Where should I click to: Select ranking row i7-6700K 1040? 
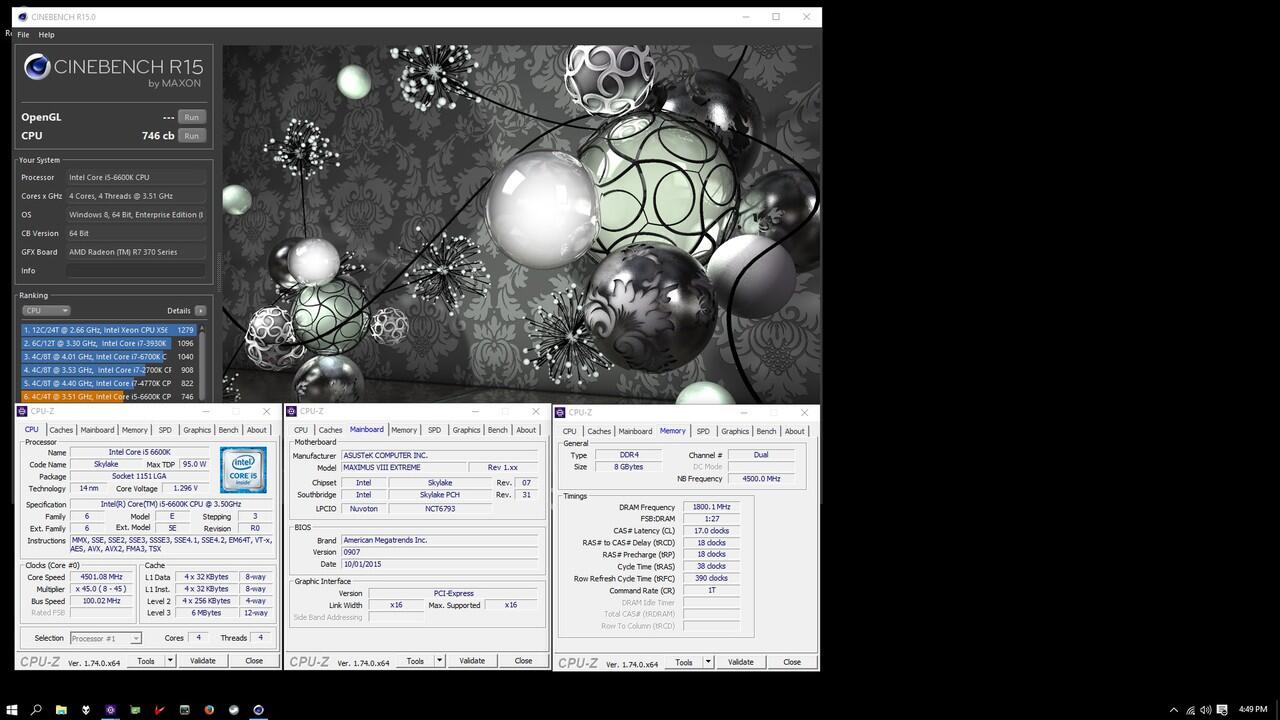tap(108, 356)
